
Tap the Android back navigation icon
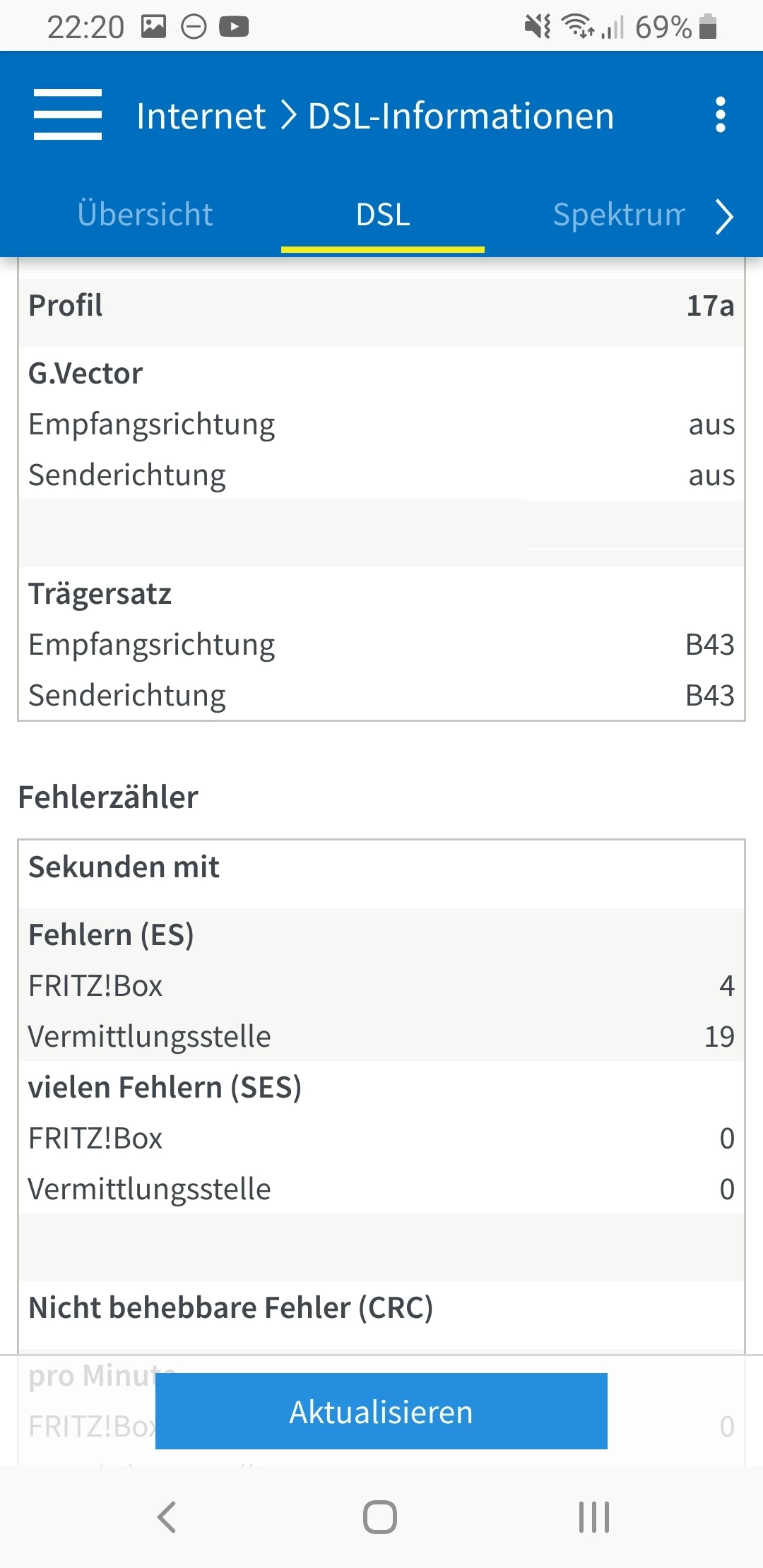coord(167,1516)
